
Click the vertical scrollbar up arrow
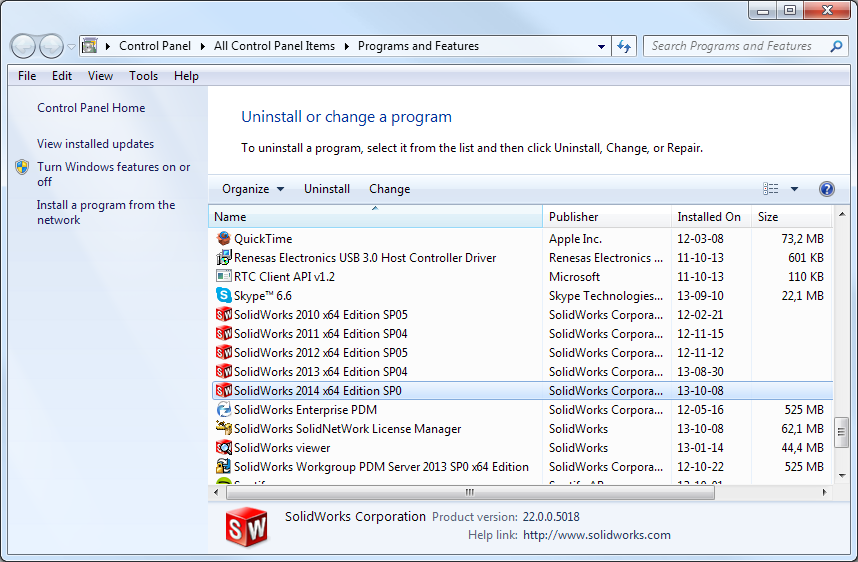pyautogui.click(x=841, y=214)
